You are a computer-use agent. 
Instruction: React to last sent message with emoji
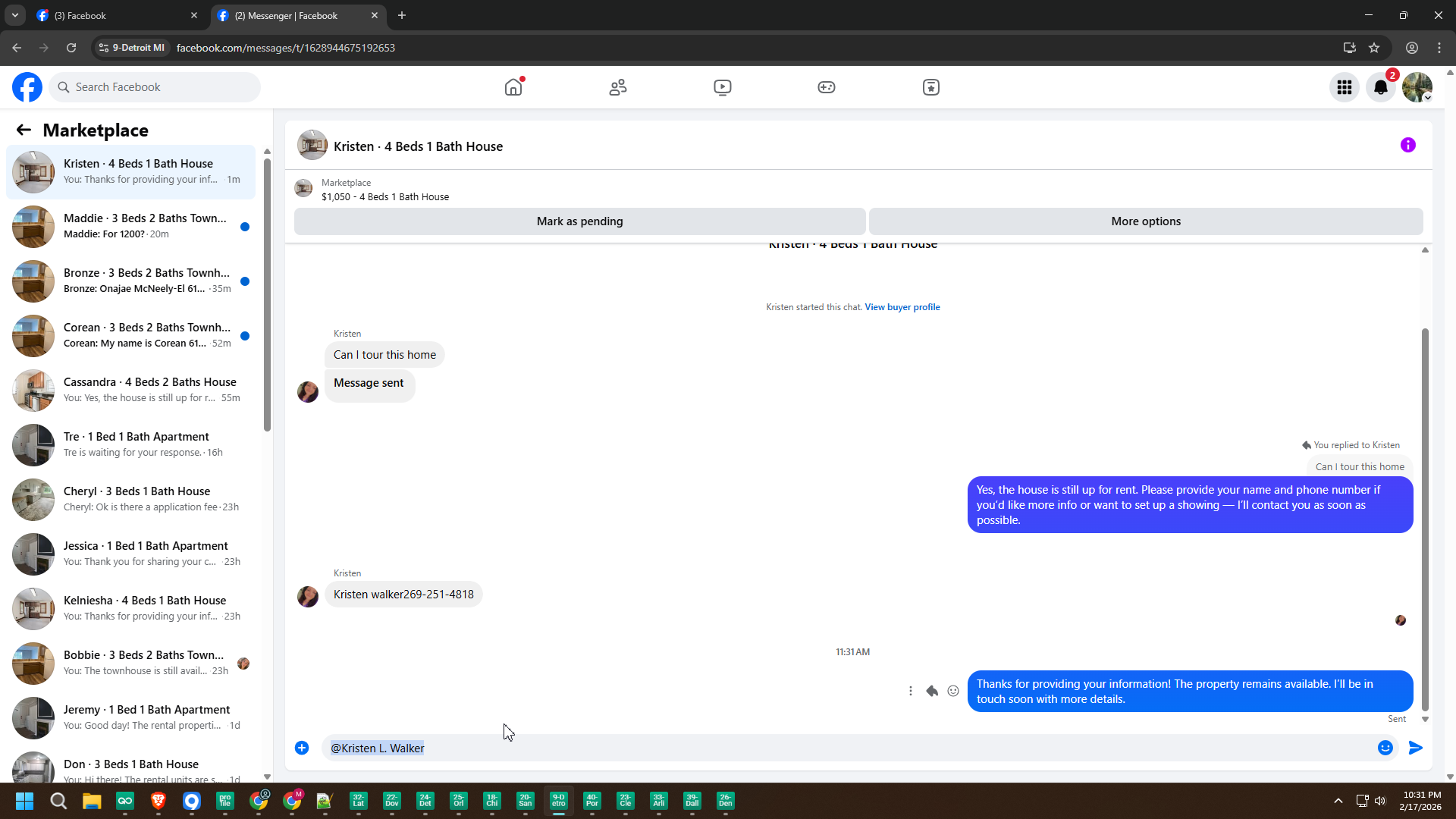(953, 691)
